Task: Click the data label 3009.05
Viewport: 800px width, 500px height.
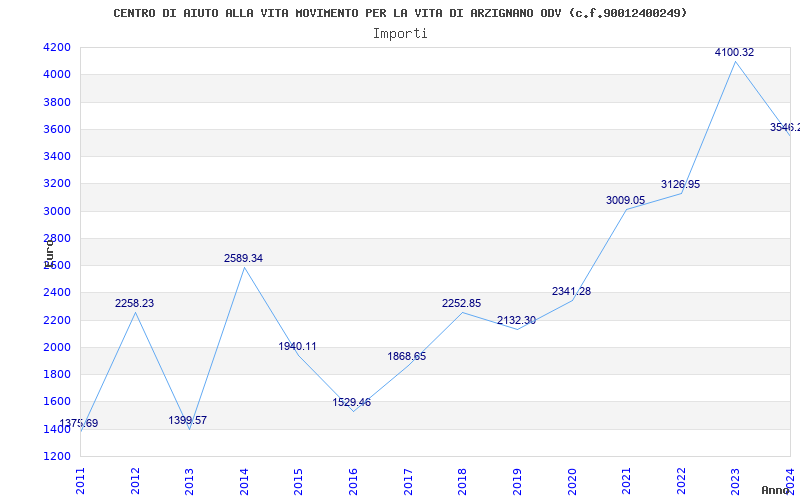Action: (626, 201)
